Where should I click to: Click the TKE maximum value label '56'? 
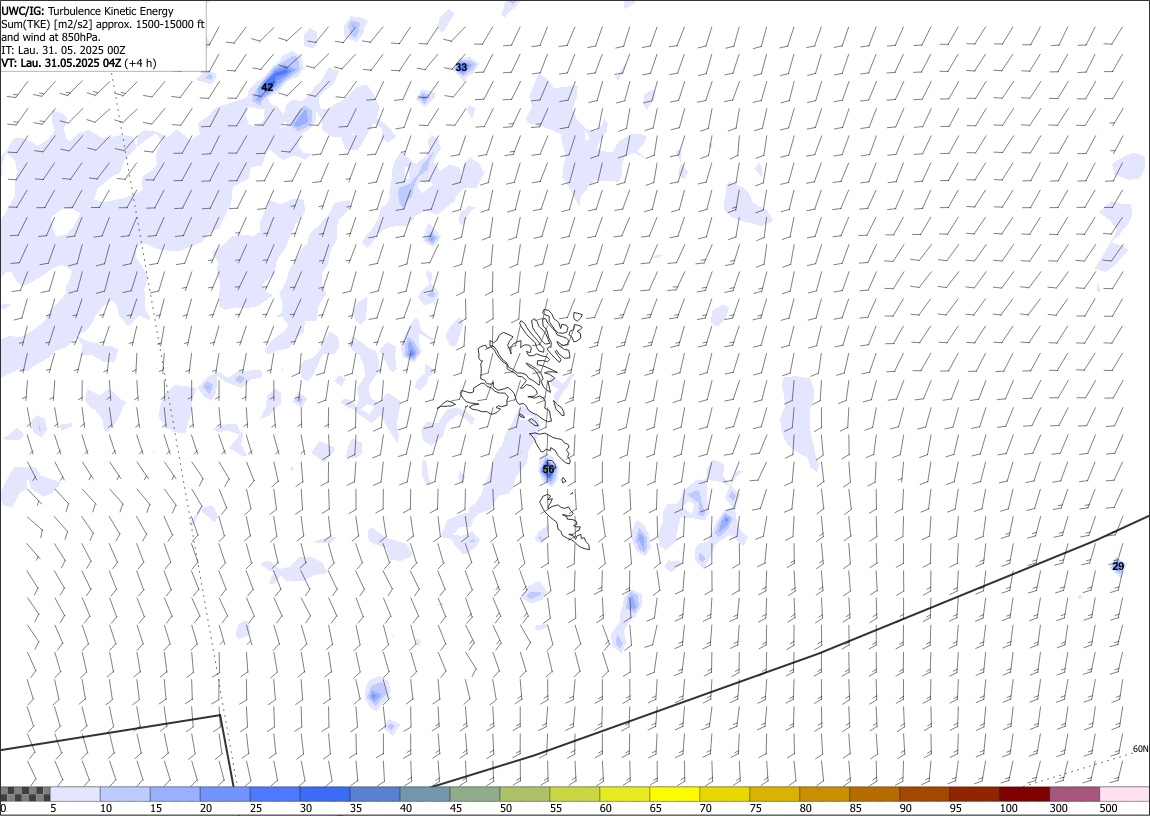click(x=549, y=469)
